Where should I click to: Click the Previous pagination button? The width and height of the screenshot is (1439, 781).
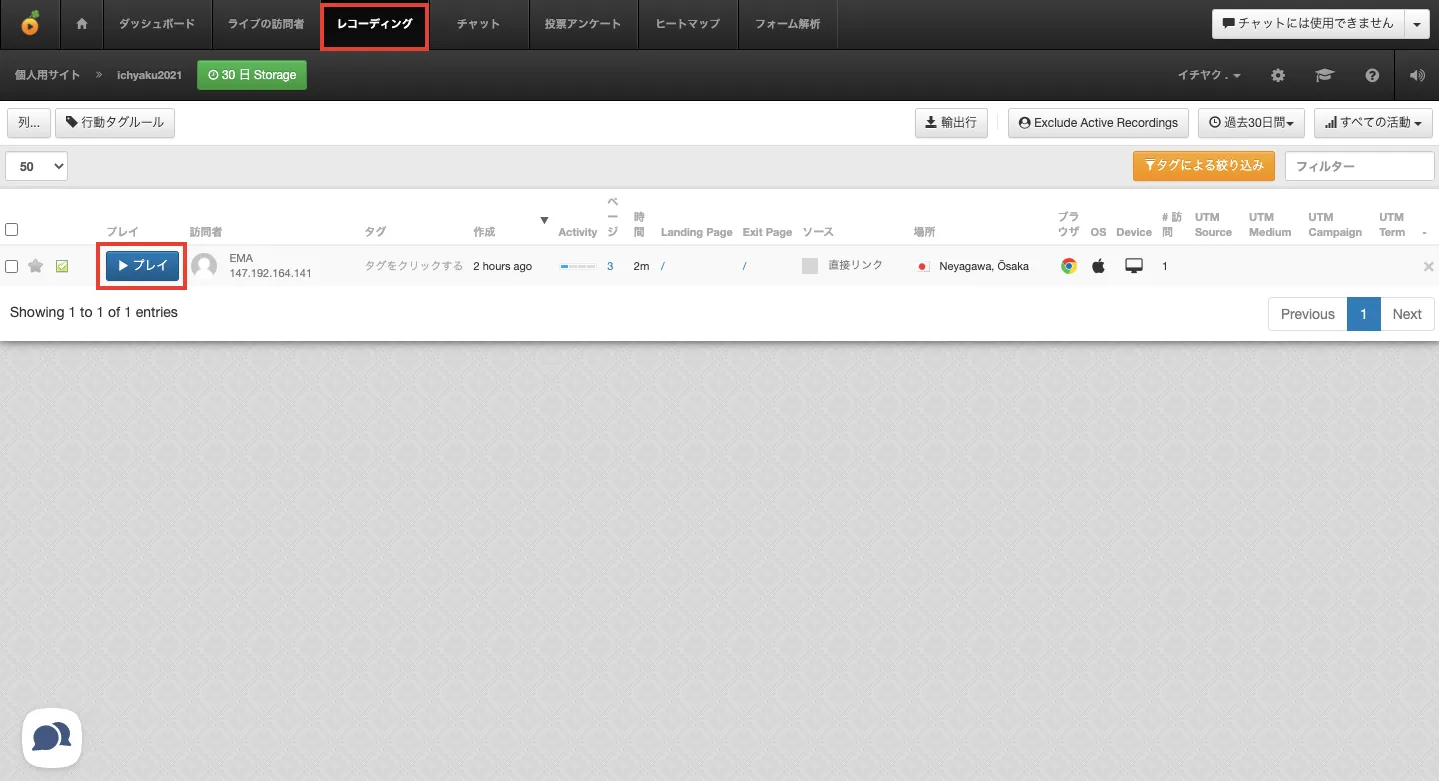pos(1308,314)
